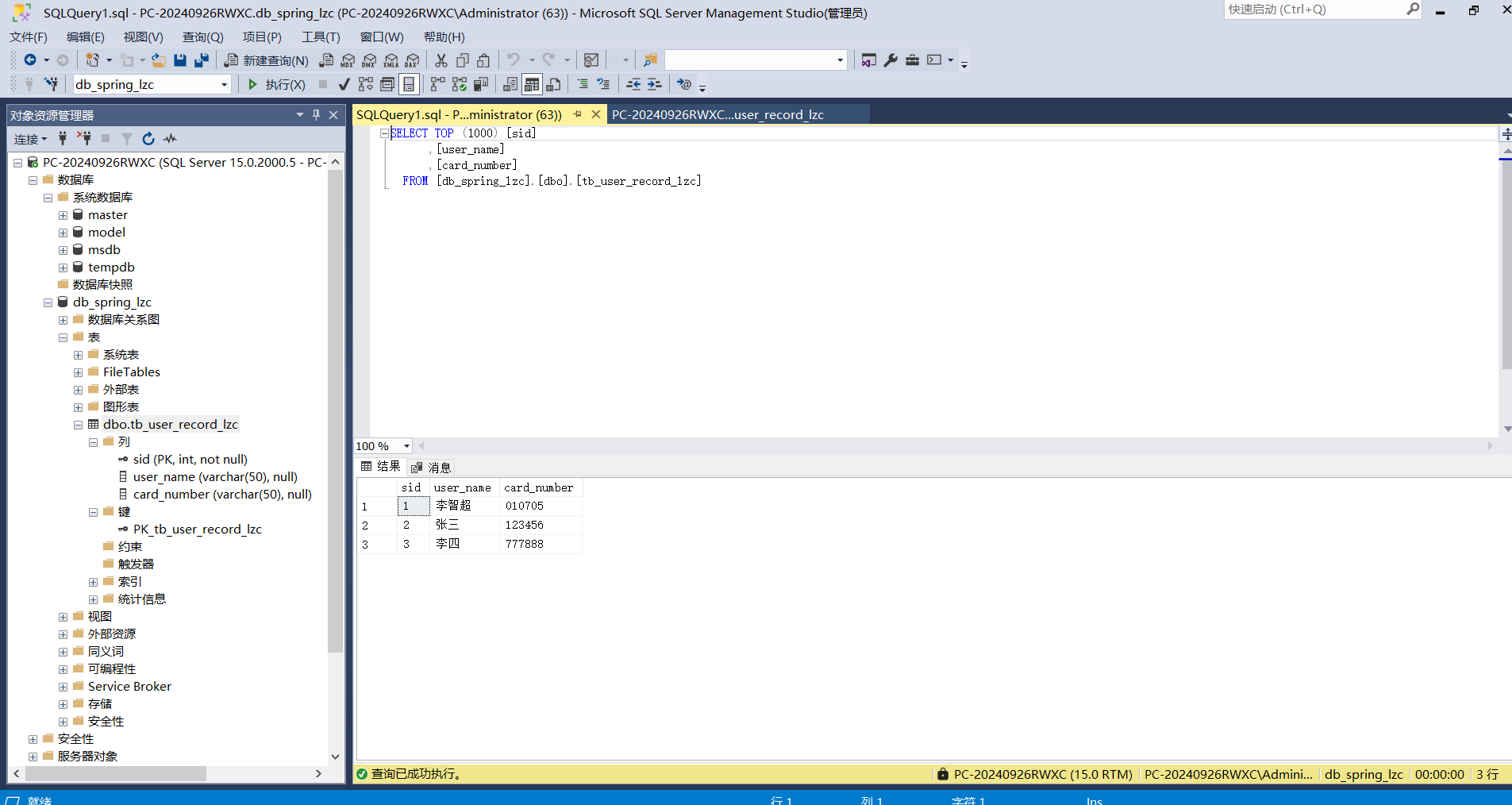Pin the SQLQuery1.sql tab
This screenshot has width=1512, height=805.
tap(577, 114)
